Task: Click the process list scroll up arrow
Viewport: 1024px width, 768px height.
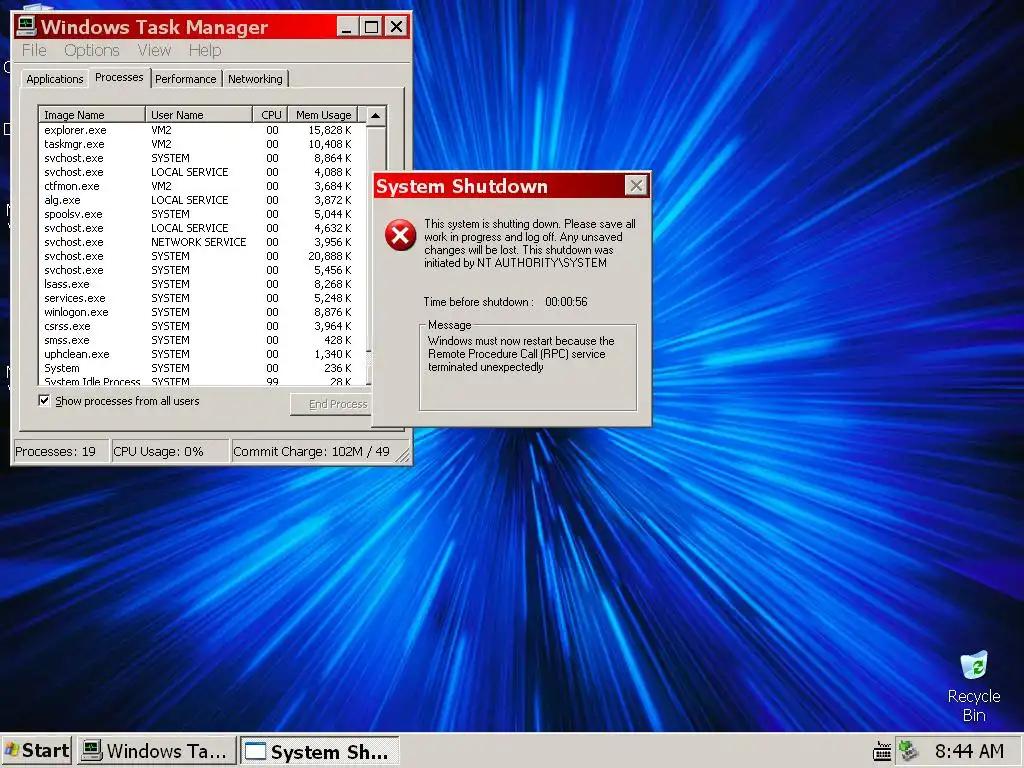Action: (376, 116)
